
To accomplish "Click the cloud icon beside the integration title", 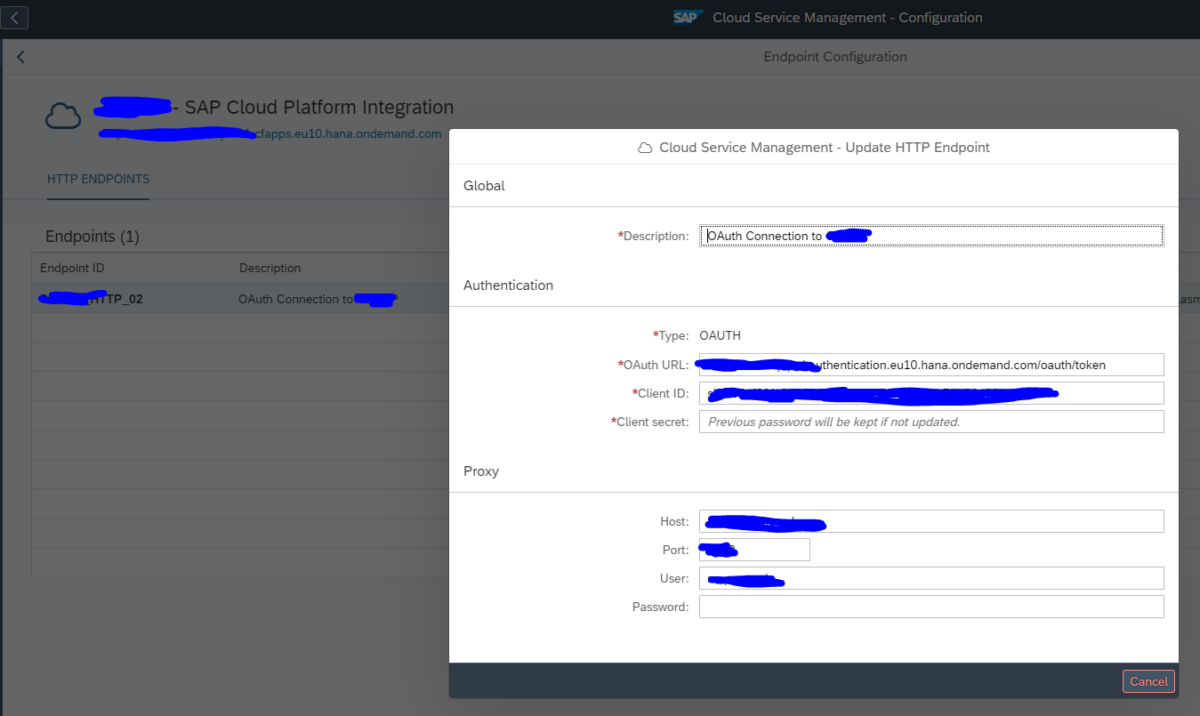I will 63,115.
